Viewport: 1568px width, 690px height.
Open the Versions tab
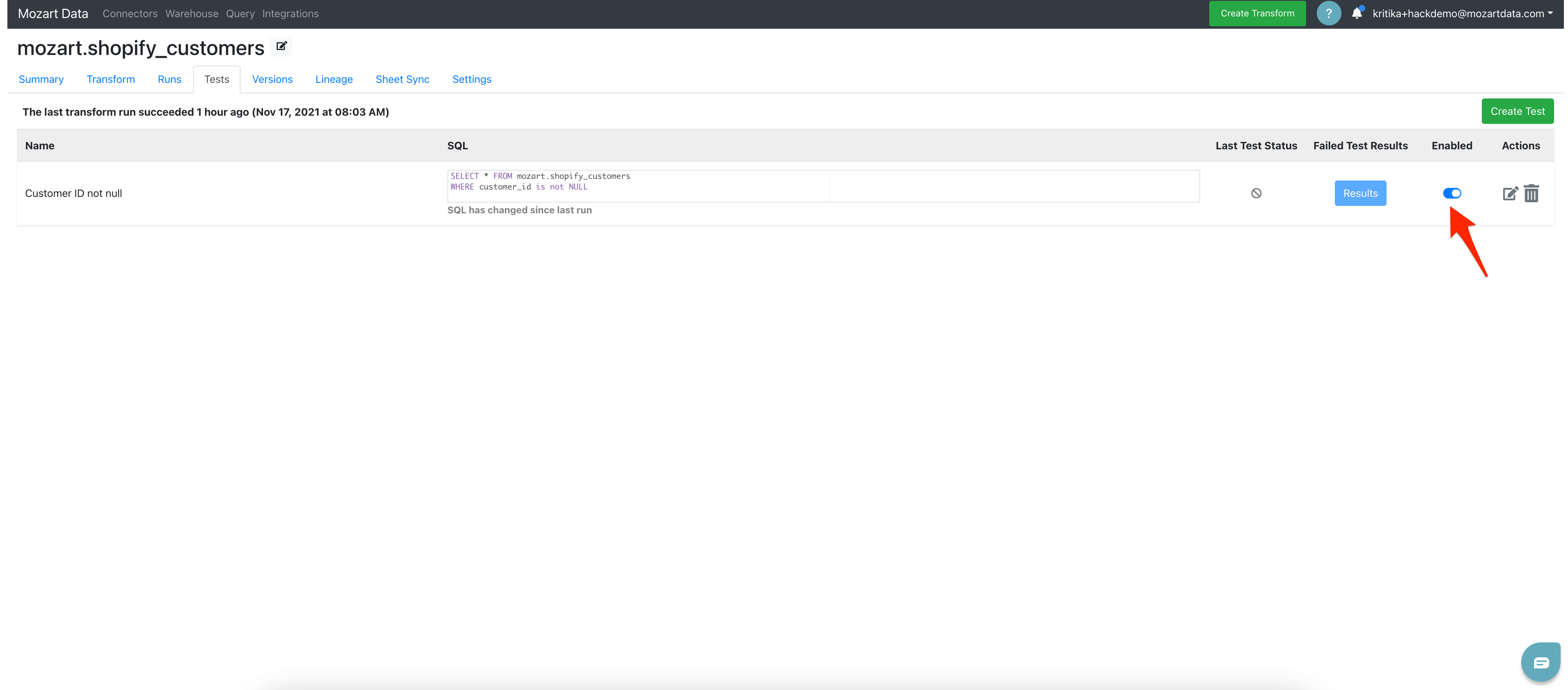(x=272, y=79)
